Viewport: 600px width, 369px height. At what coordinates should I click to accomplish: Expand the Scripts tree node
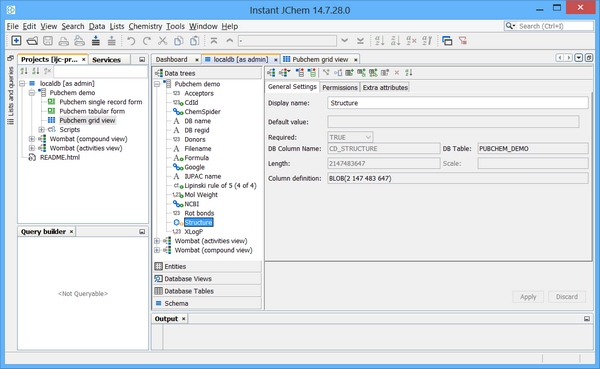pos(41,130)
